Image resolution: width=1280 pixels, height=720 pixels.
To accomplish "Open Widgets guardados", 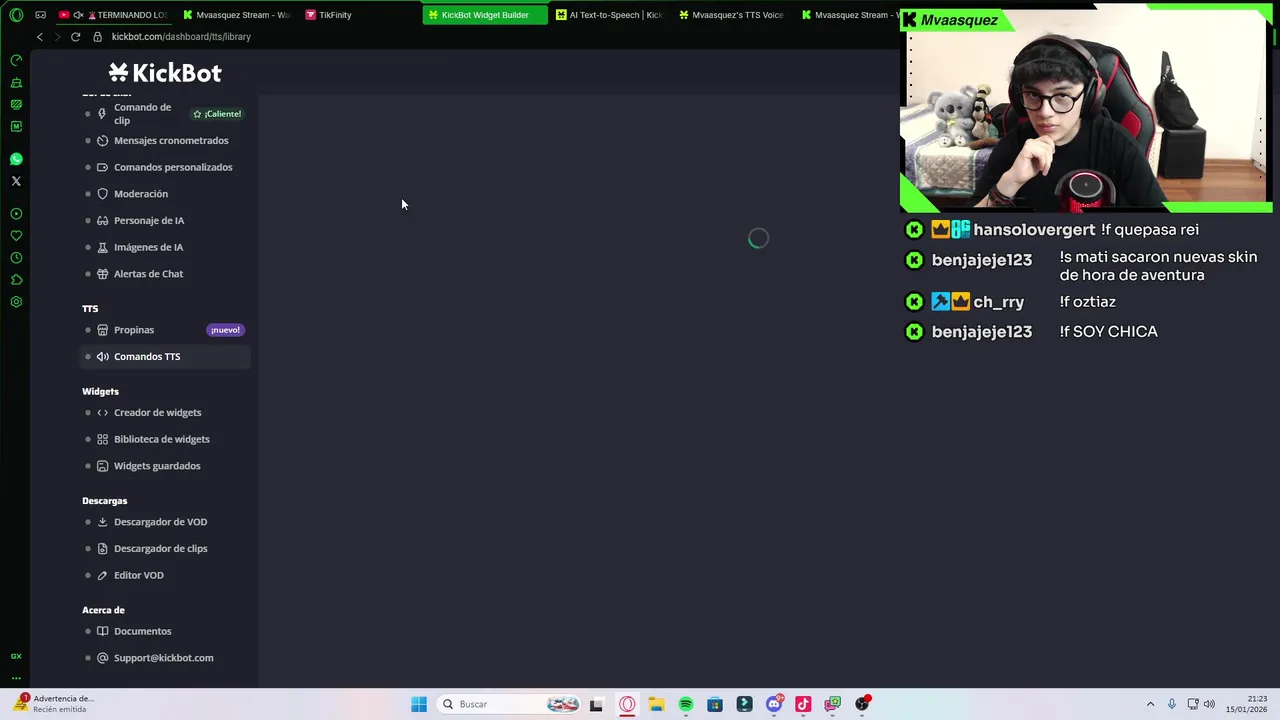I will click(157, 466).
